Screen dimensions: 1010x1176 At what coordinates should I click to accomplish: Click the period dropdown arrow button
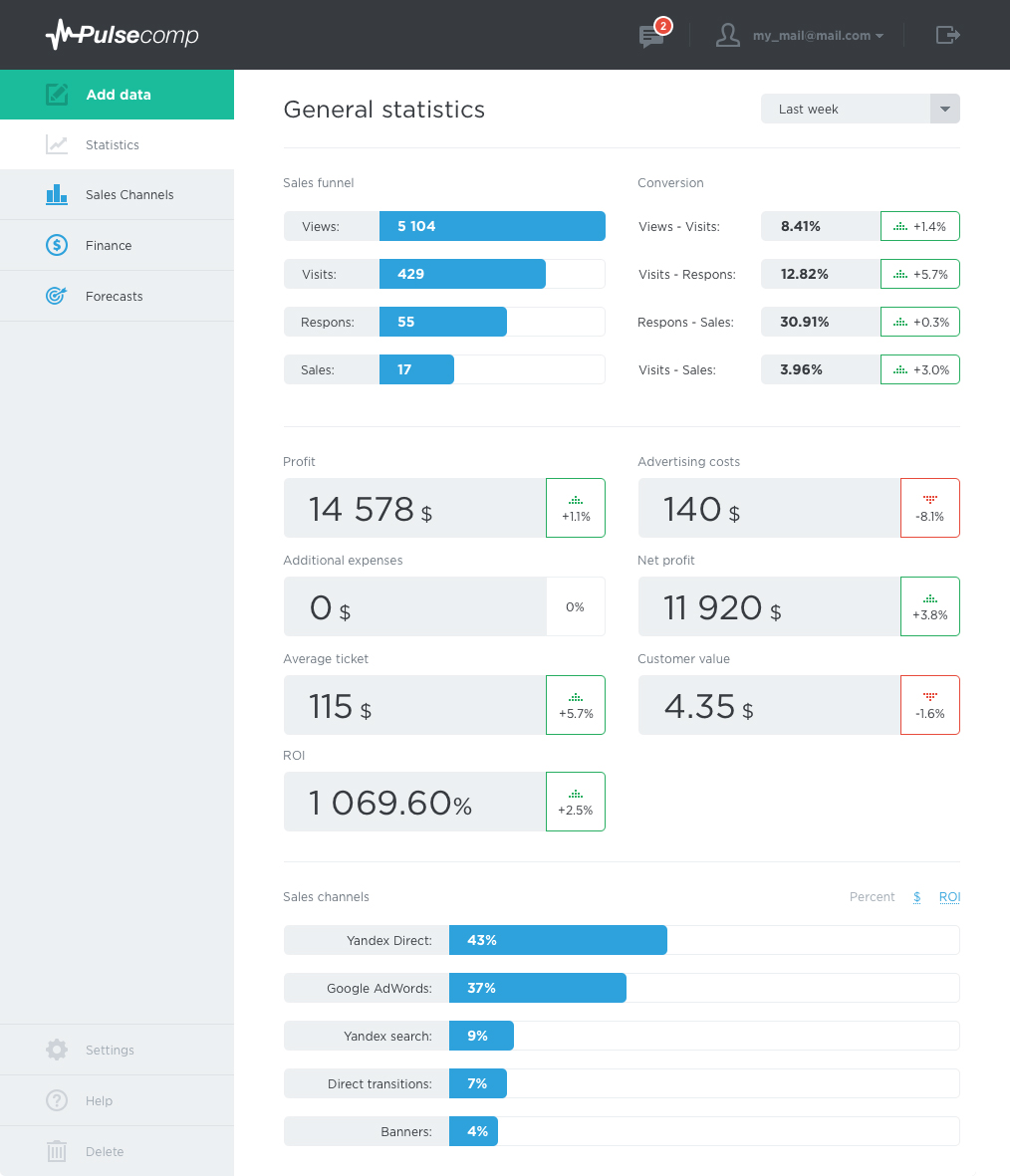coord(944,109)
